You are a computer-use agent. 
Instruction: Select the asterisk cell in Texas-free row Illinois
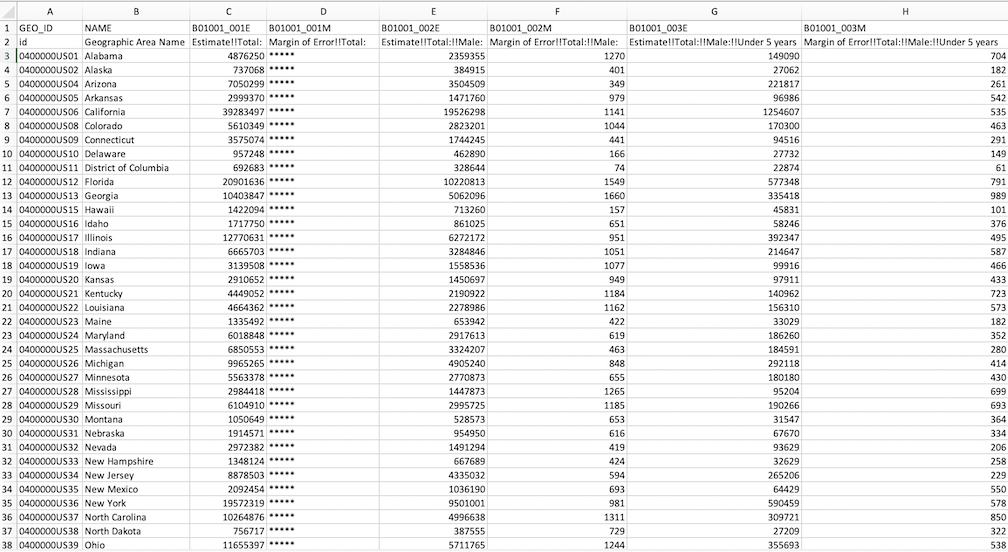tap(323, 238)
